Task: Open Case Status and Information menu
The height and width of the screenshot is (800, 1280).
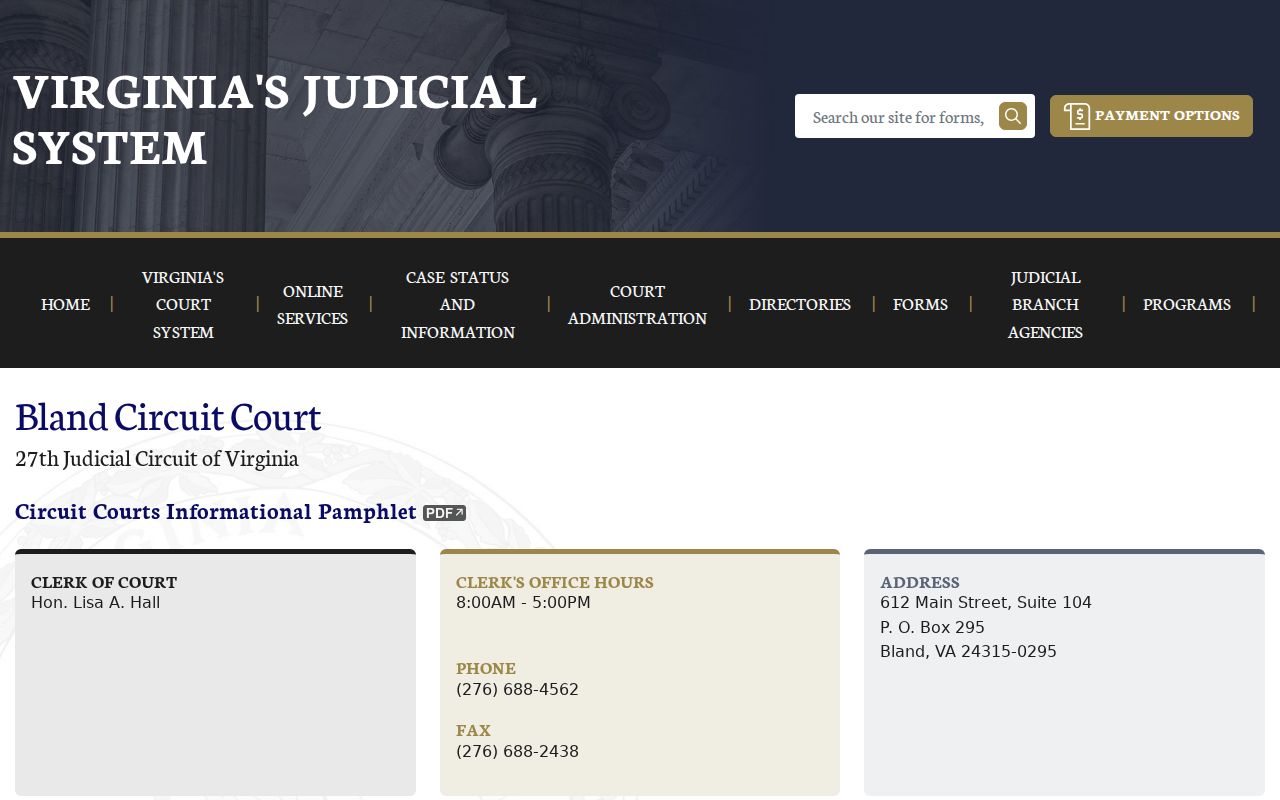Action: (458, 304)
